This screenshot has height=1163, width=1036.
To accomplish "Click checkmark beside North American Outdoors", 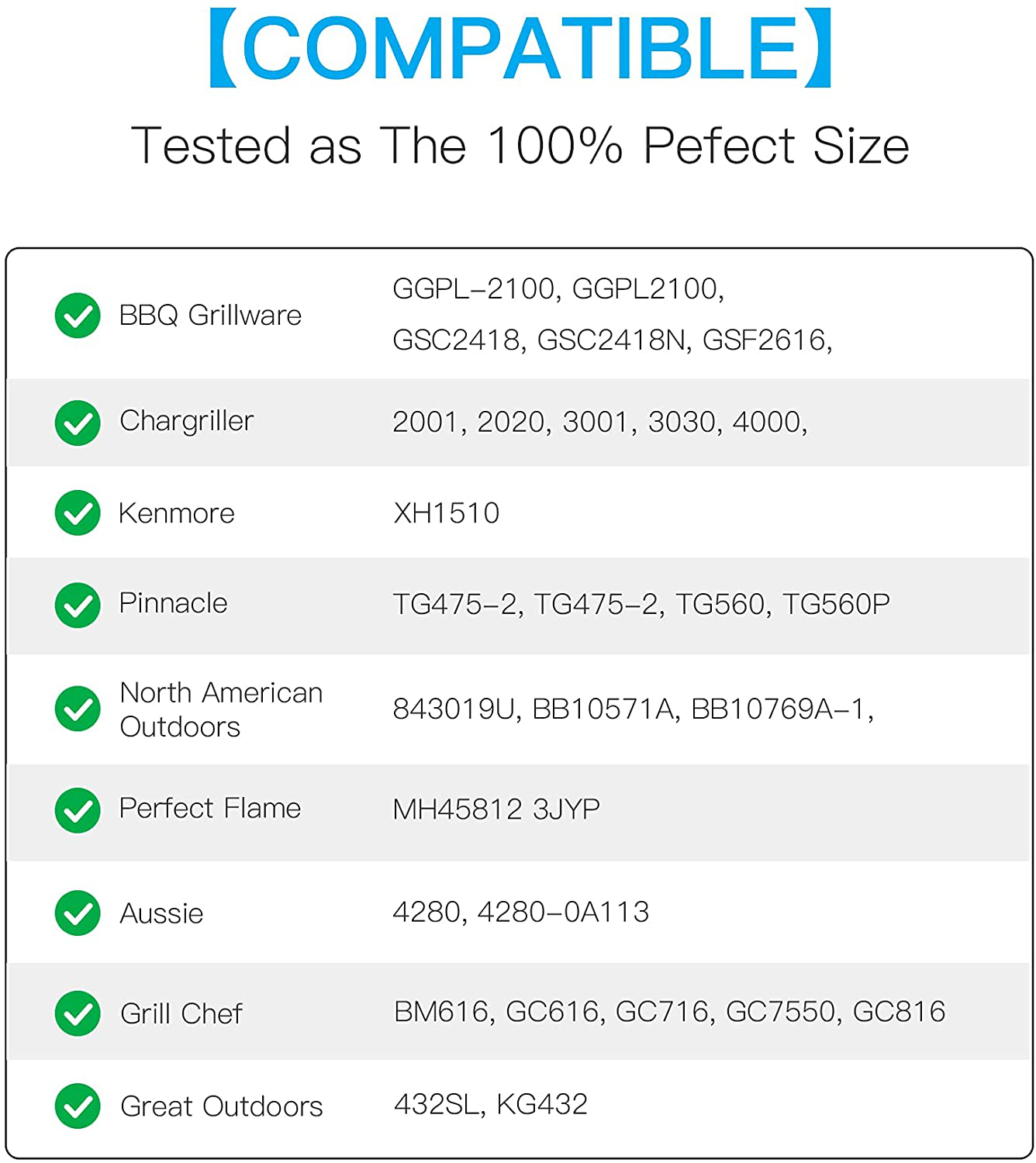I will [78, 708].
